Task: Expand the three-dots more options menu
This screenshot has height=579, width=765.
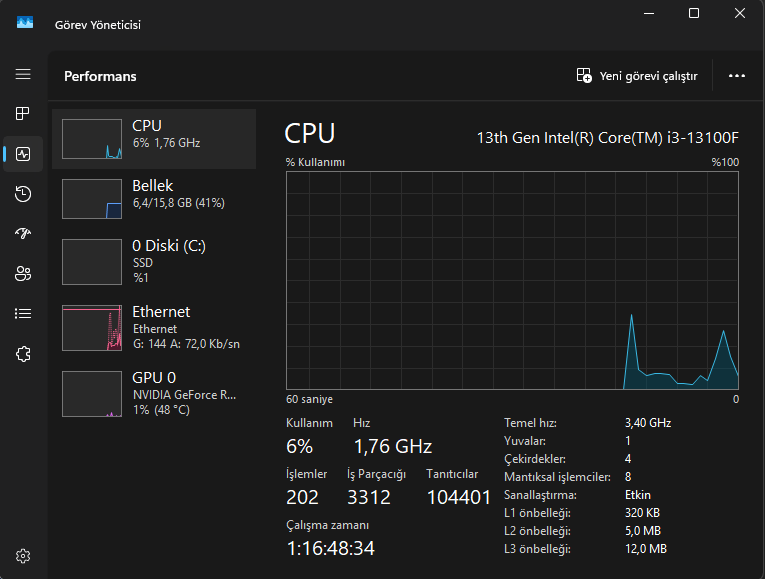Action: [x=737, y=76]
